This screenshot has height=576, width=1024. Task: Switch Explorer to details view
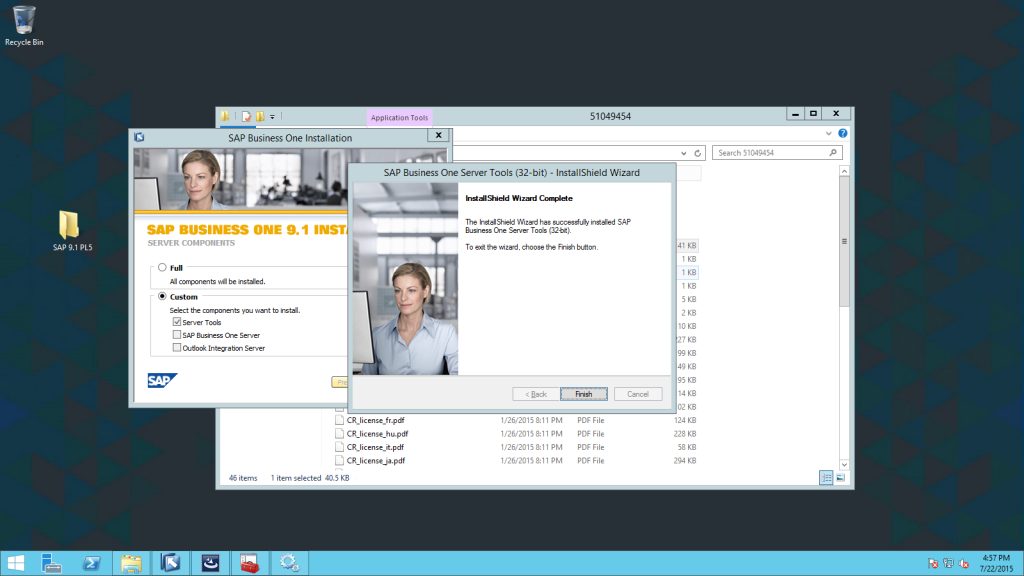[826, 478]
